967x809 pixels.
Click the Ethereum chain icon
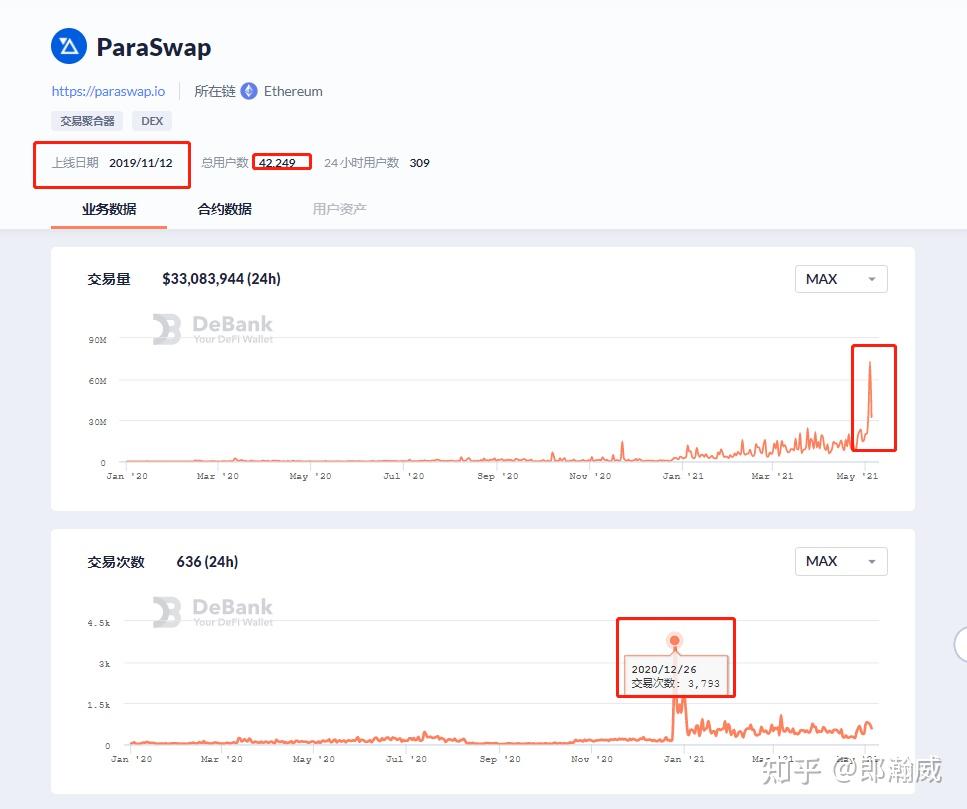[x=249, y=91]
